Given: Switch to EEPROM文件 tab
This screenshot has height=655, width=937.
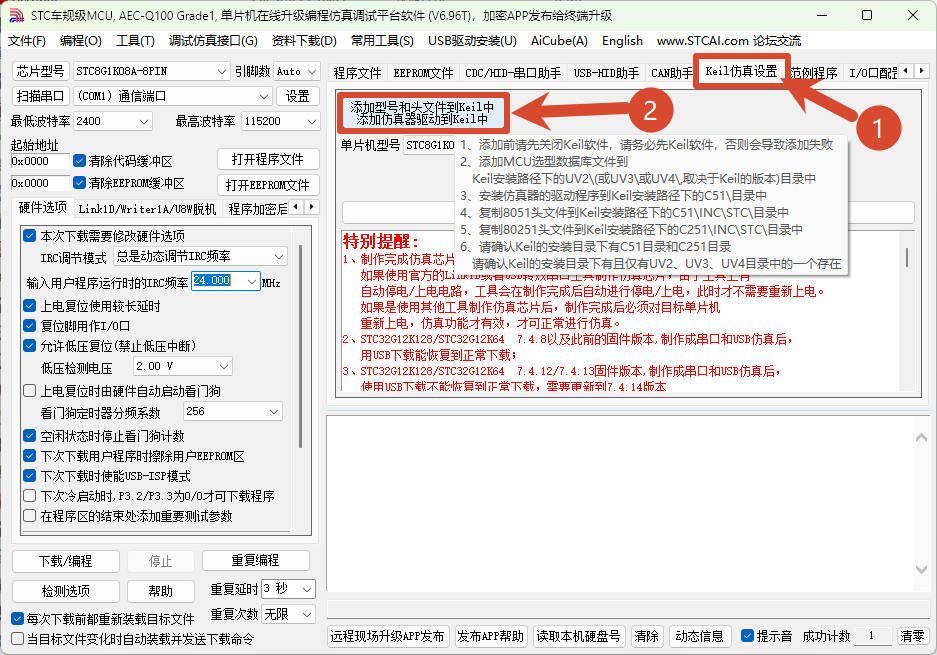Looking at the screenshot, I should [423, 73].
